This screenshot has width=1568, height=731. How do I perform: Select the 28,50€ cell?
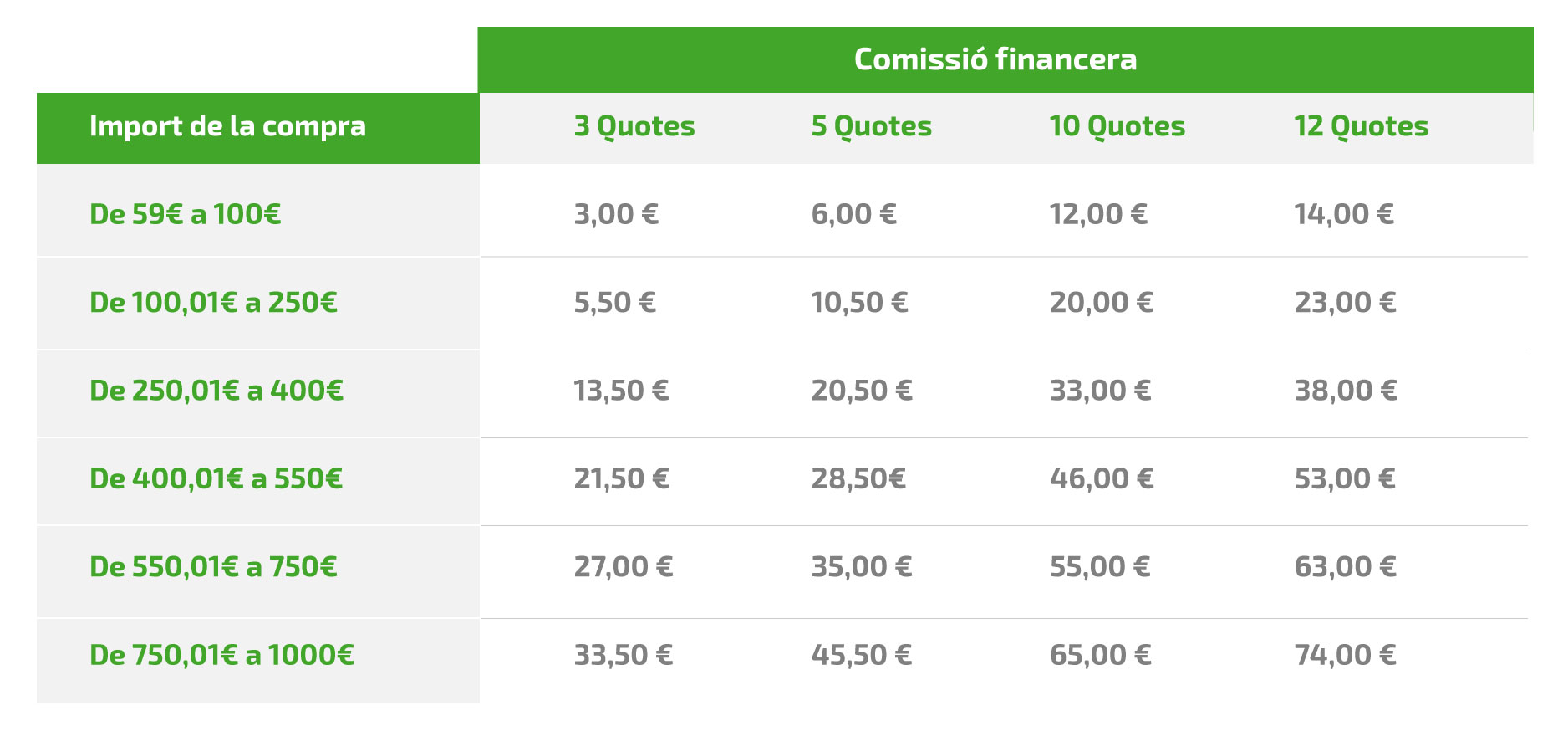[x=858, y=478]
